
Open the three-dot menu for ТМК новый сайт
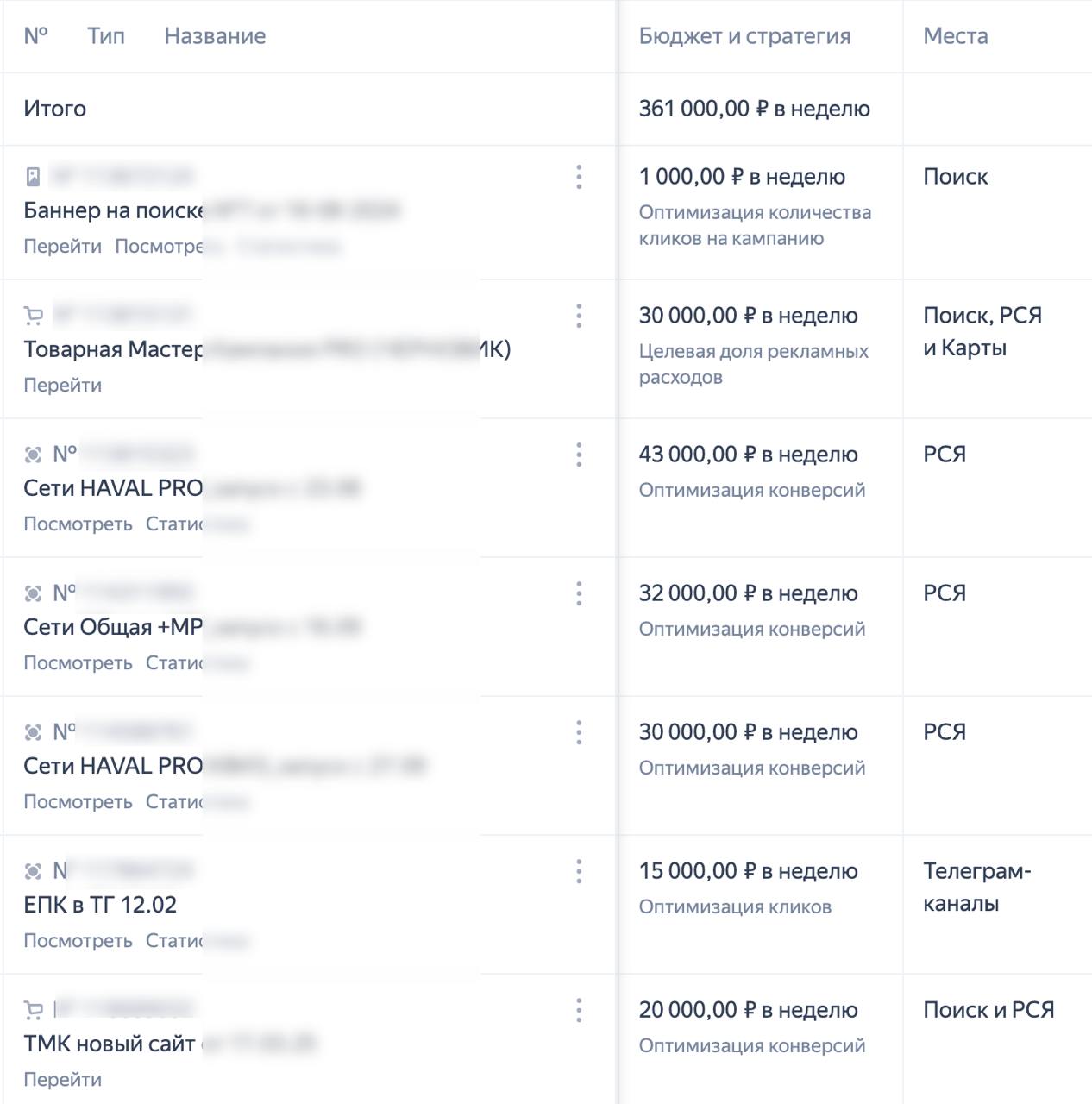579,1010
